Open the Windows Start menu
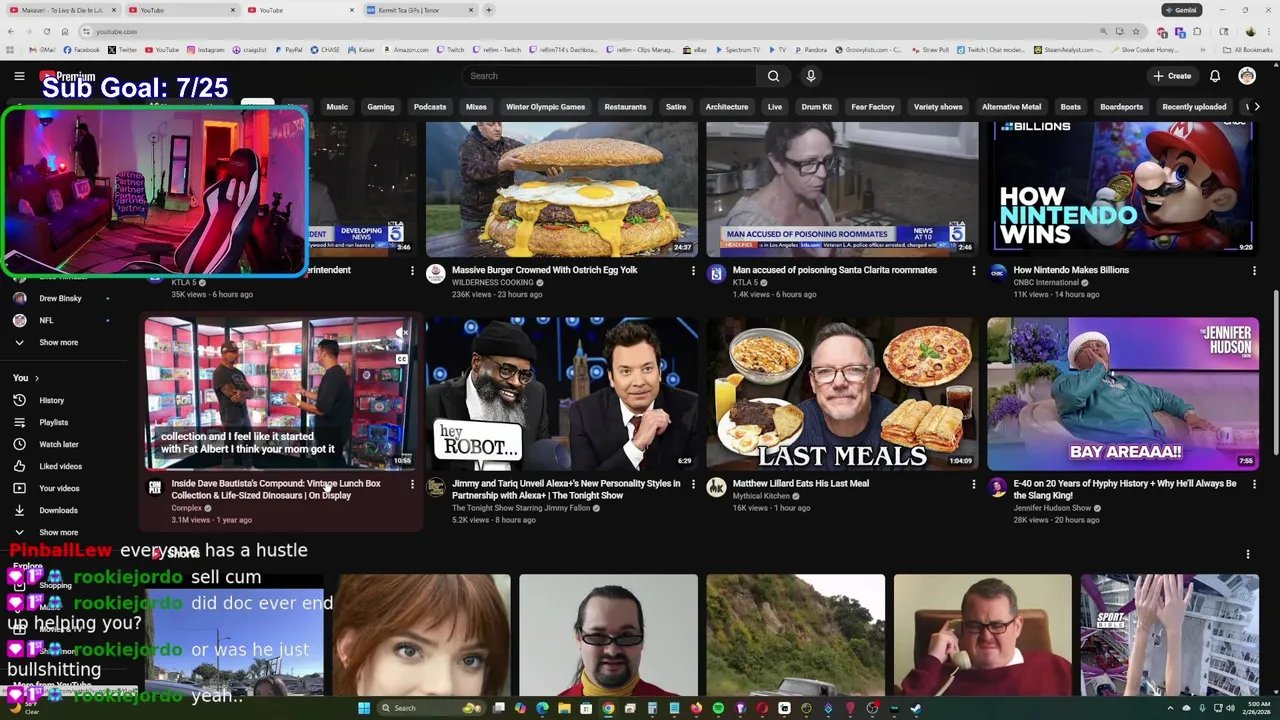Image resolution: width=1280 pixels, height=720 pixels. (364, 708)
